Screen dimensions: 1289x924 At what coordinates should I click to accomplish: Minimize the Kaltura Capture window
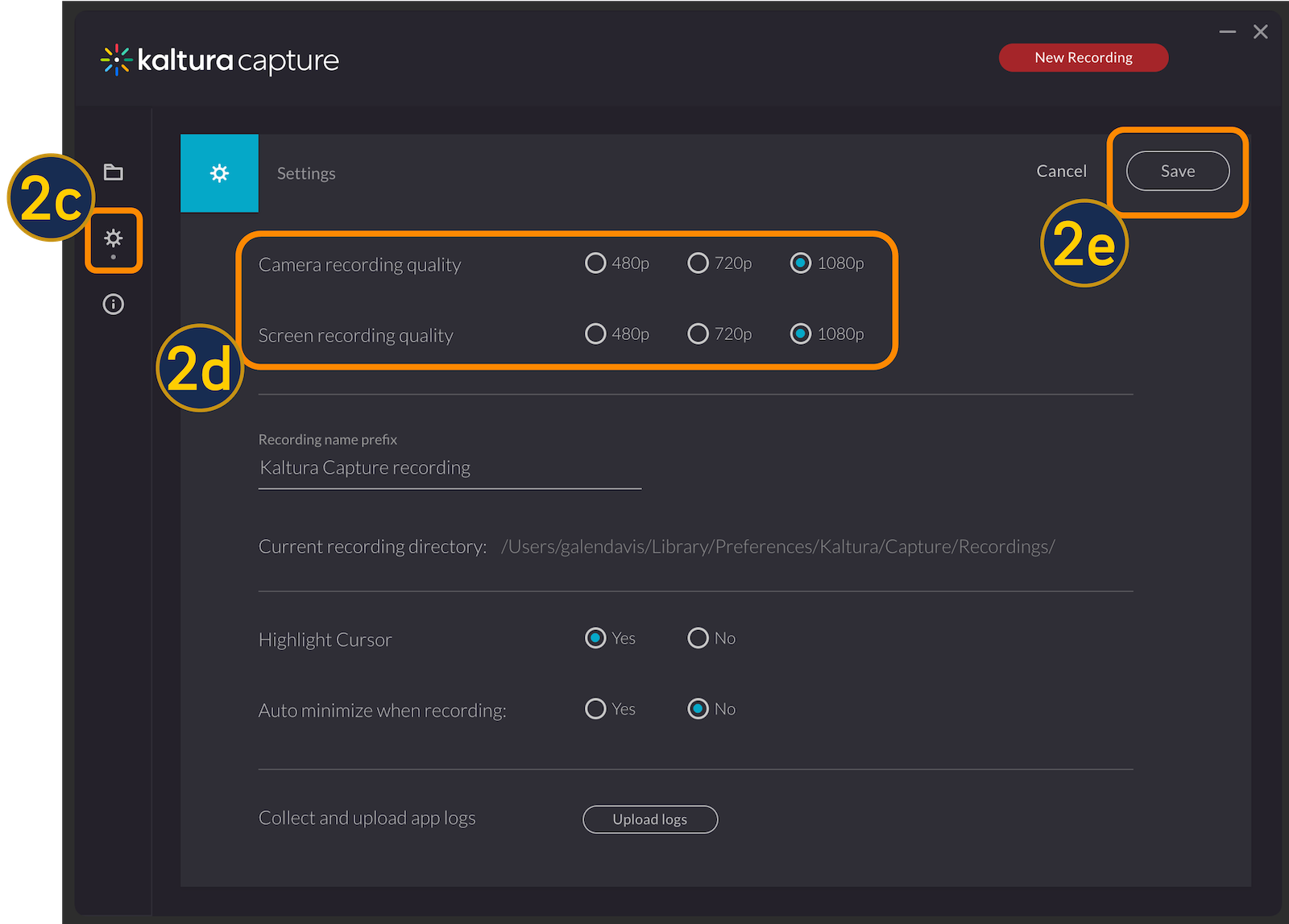click(1228, 31)
